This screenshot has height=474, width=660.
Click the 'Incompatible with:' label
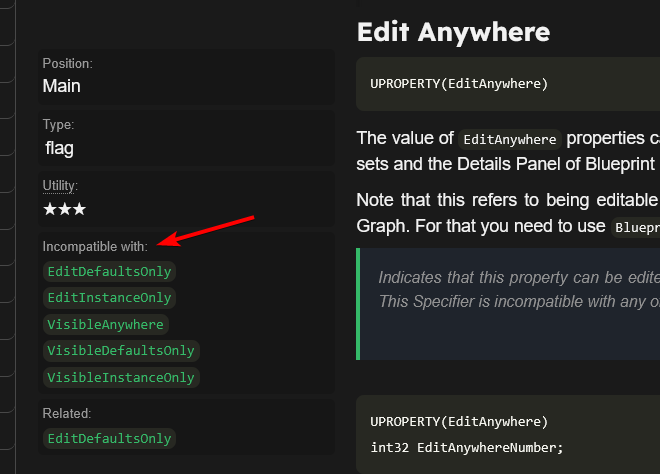[x=95, y=246]
